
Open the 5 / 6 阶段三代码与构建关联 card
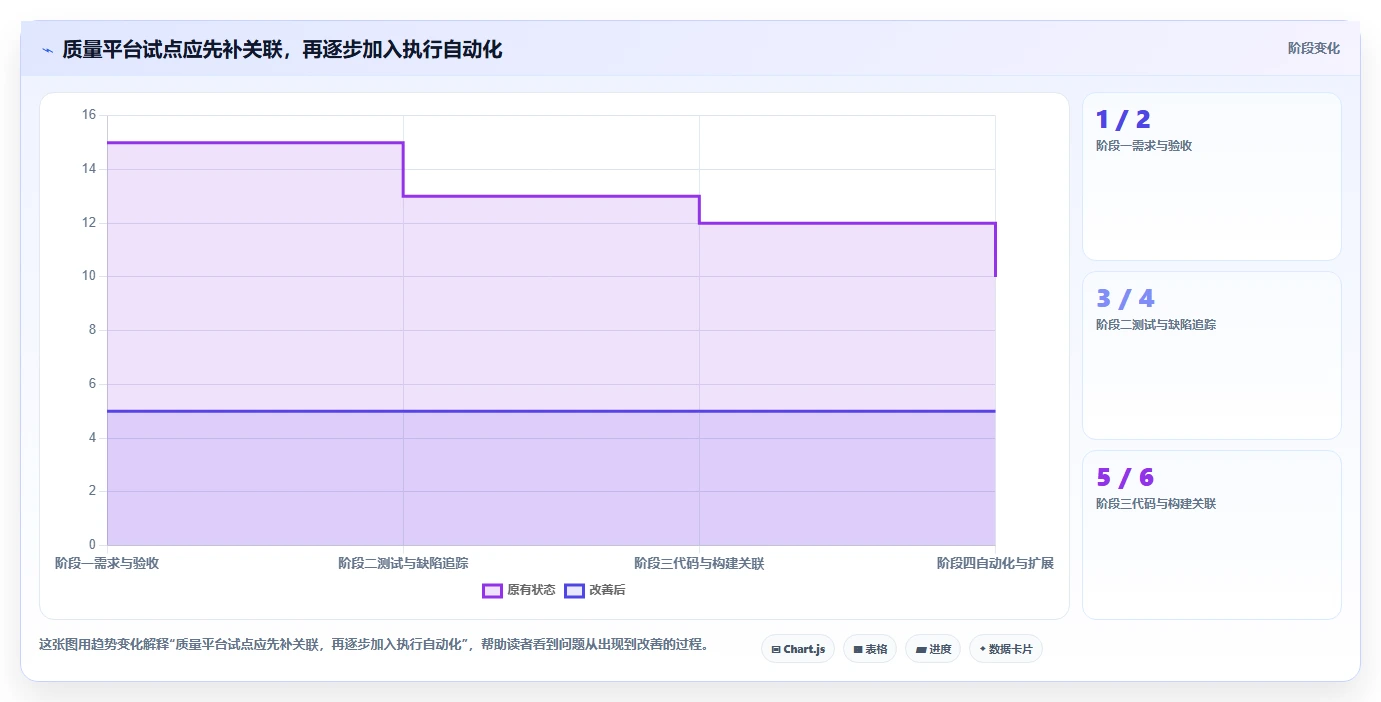(1211, 535)
